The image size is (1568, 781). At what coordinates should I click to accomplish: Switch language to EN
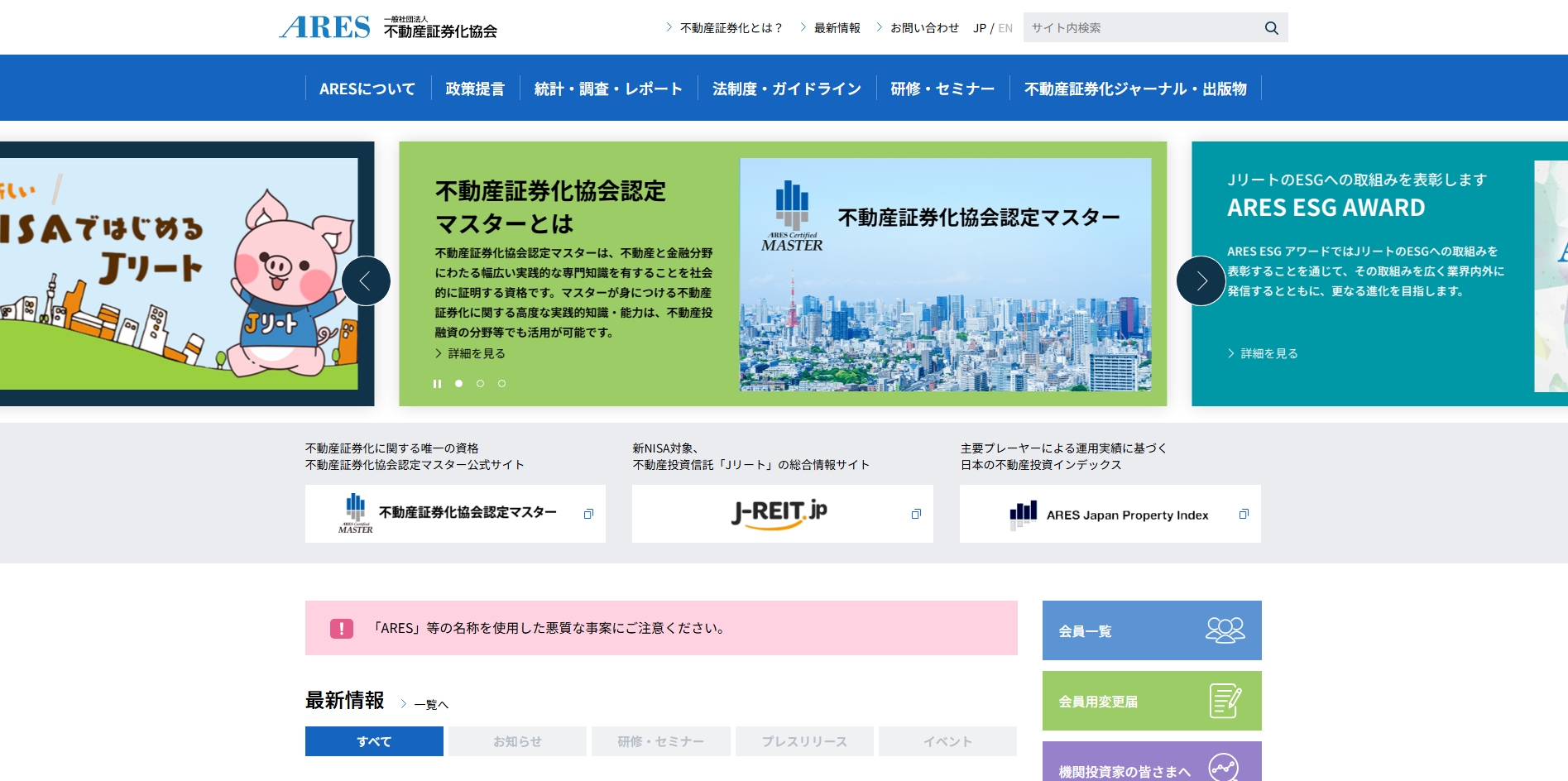click(1005, 28)
